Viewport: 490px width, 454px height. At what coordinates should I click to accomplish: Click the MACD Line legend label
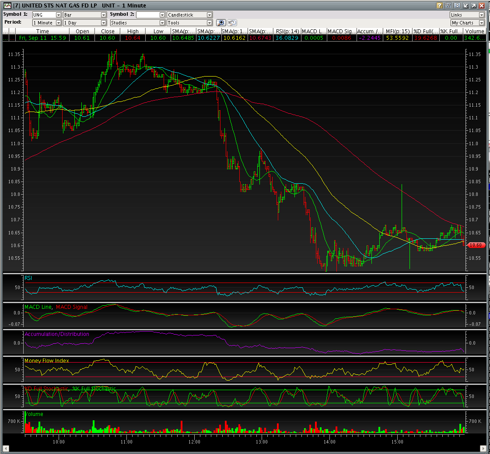click(x=38, y=307)
